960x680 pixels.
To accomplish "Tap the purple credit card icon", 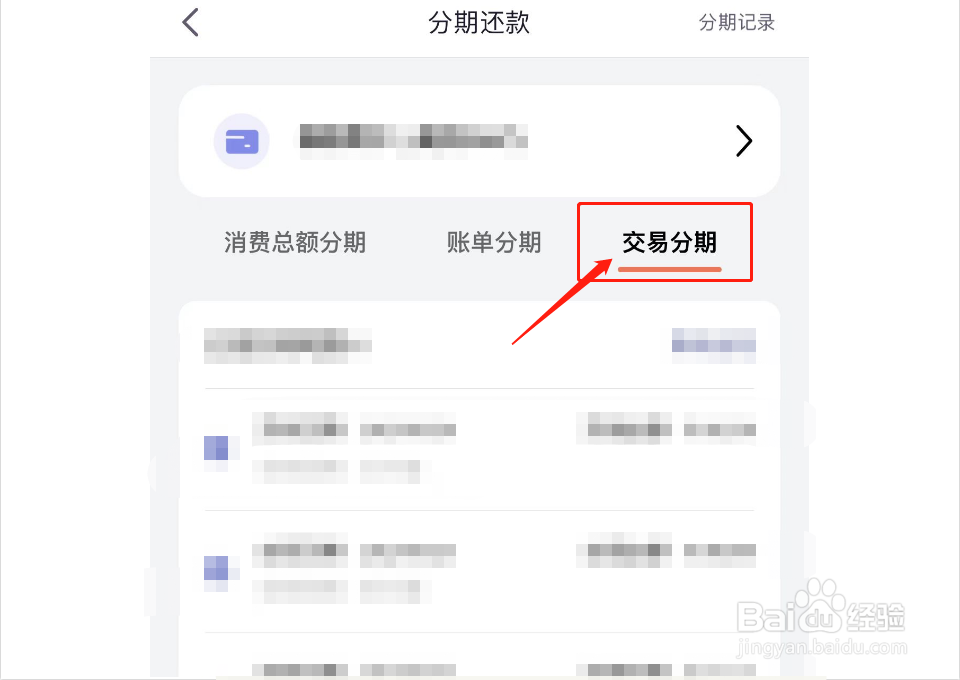I will [242, 141].
